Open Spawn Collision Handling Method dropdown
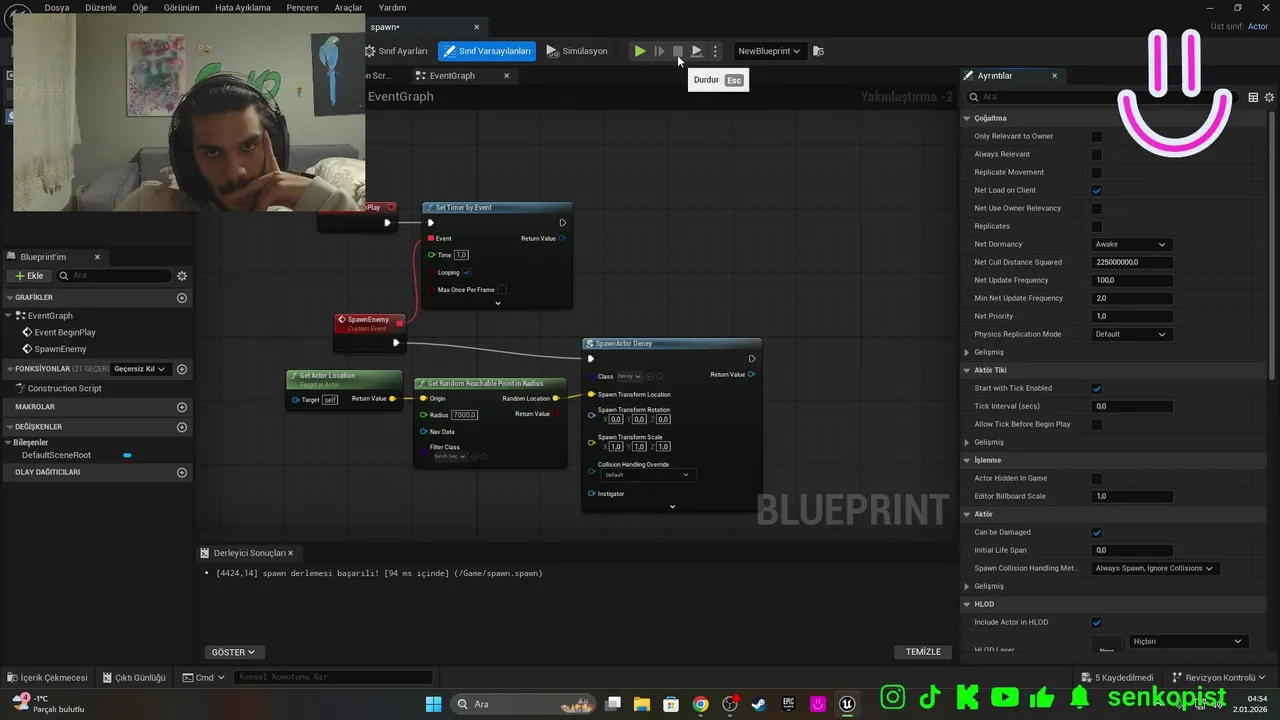 click(x=1154, y=569)
